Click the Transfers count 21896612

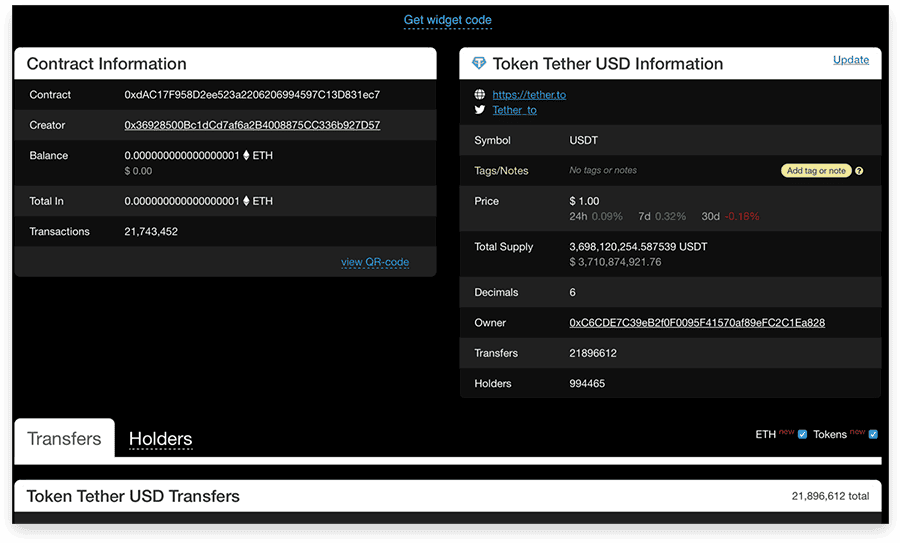[x=592, y=353]
